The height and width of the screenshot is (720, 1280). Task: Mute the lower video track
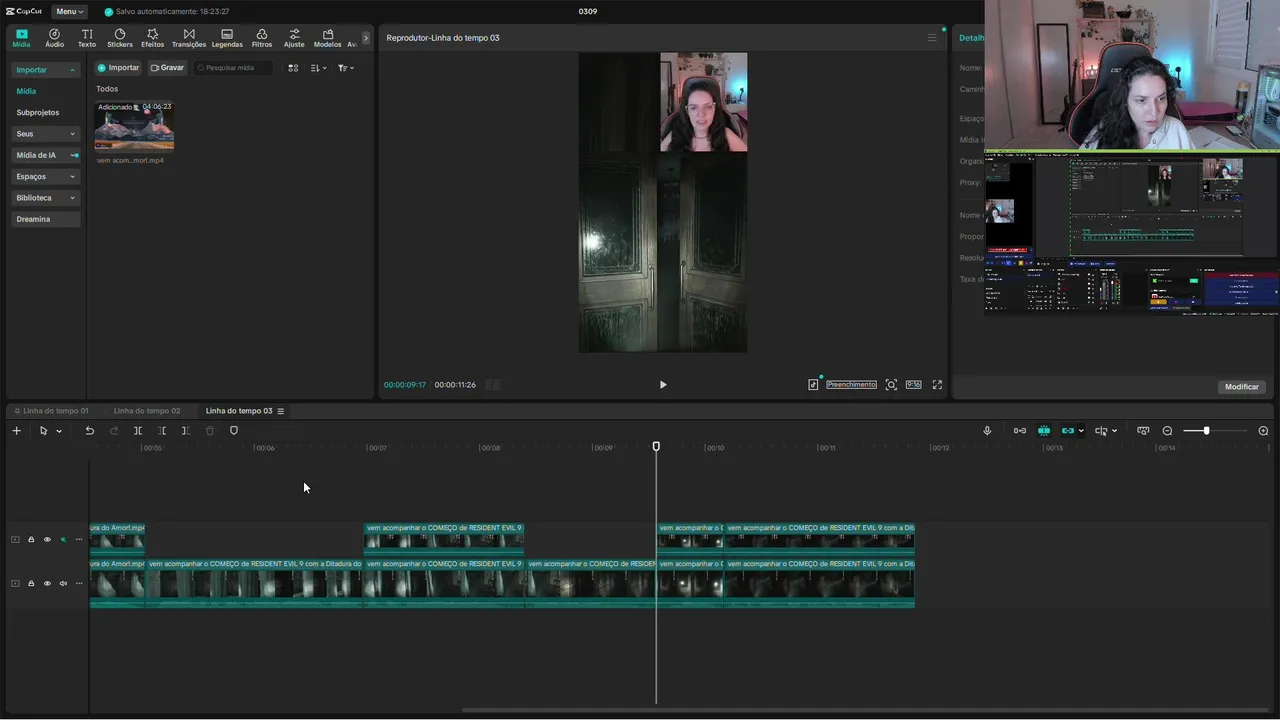(63, 584)
